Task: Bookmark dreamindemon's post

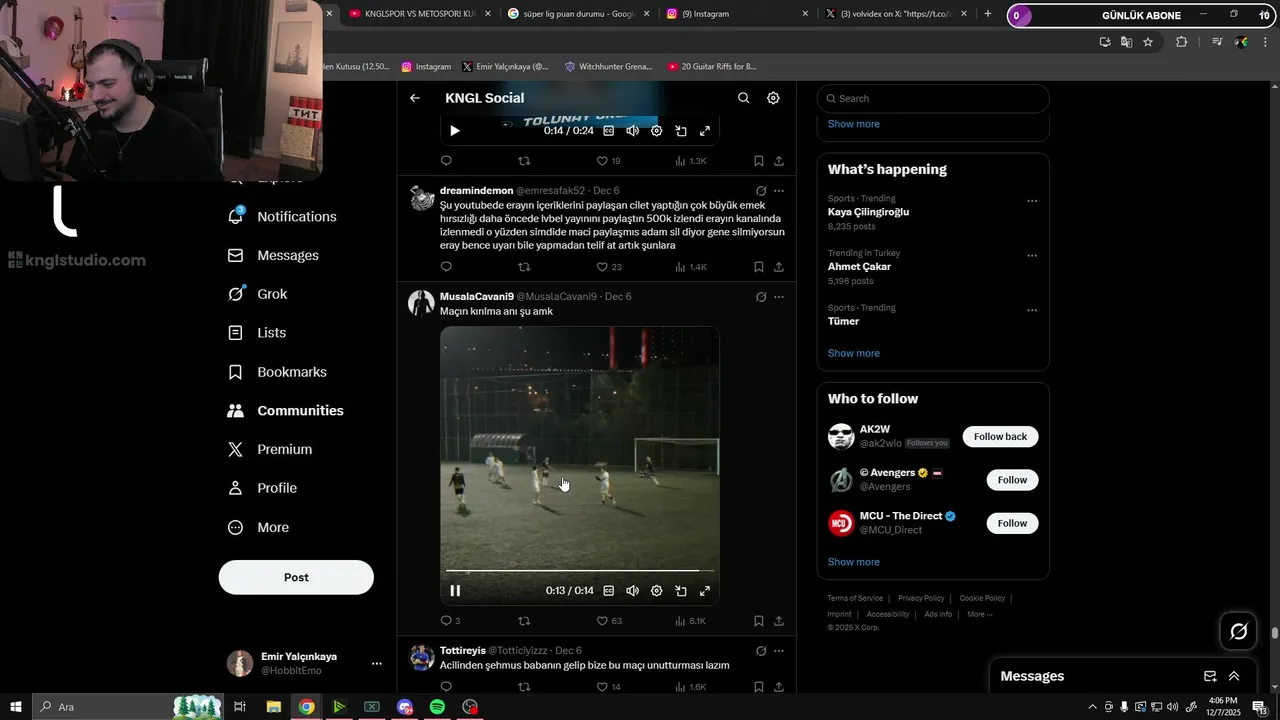Action: 758,267
